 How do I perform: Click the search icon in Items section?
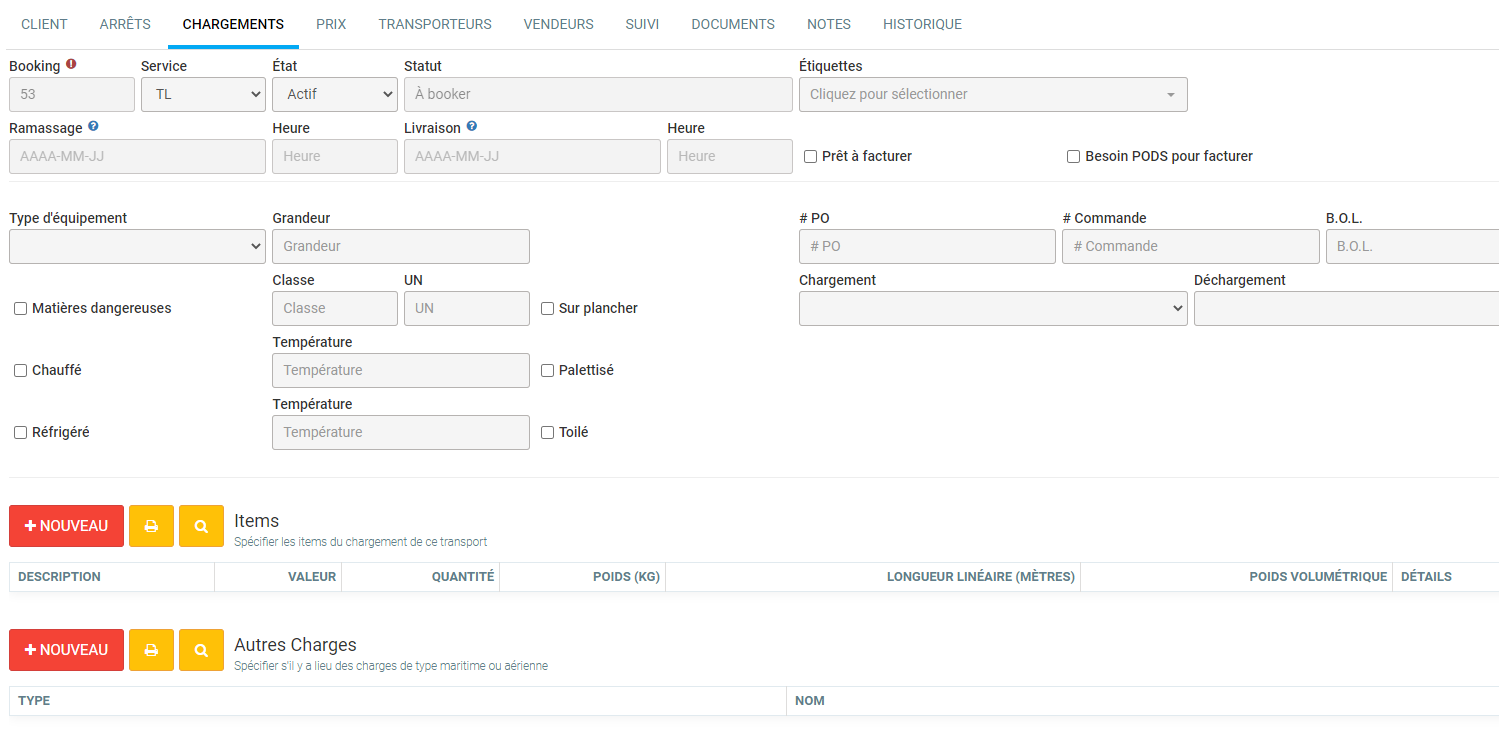201,526
